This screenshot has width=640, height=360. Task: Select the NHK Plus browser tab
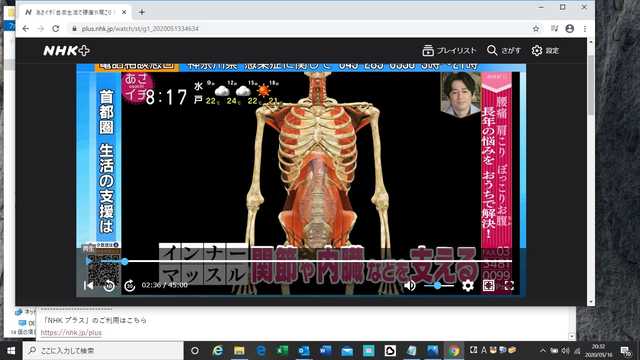(x=76, y=12)
